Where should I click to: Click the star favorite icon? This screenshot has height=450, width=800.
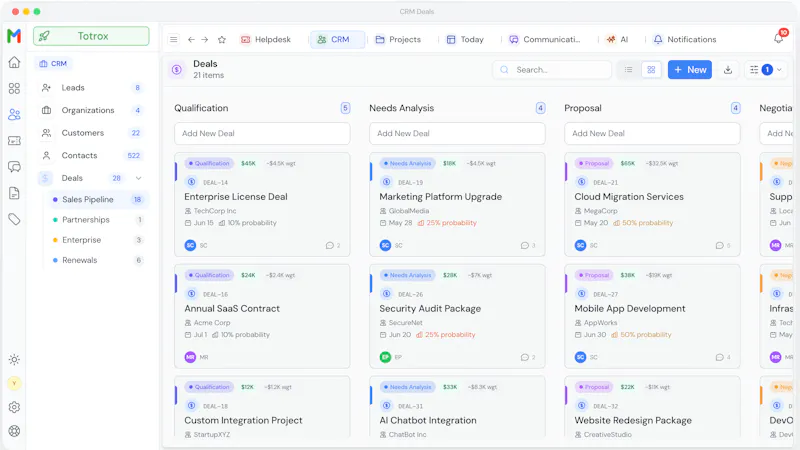(222, 39)
